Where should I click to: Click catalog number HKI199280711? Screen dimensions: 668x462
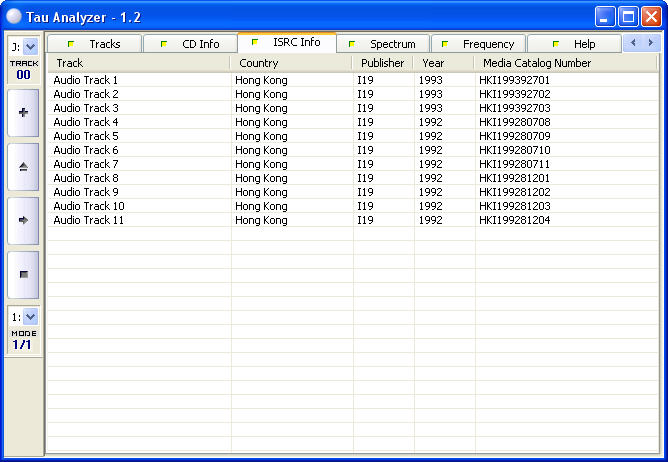[514, 164]
